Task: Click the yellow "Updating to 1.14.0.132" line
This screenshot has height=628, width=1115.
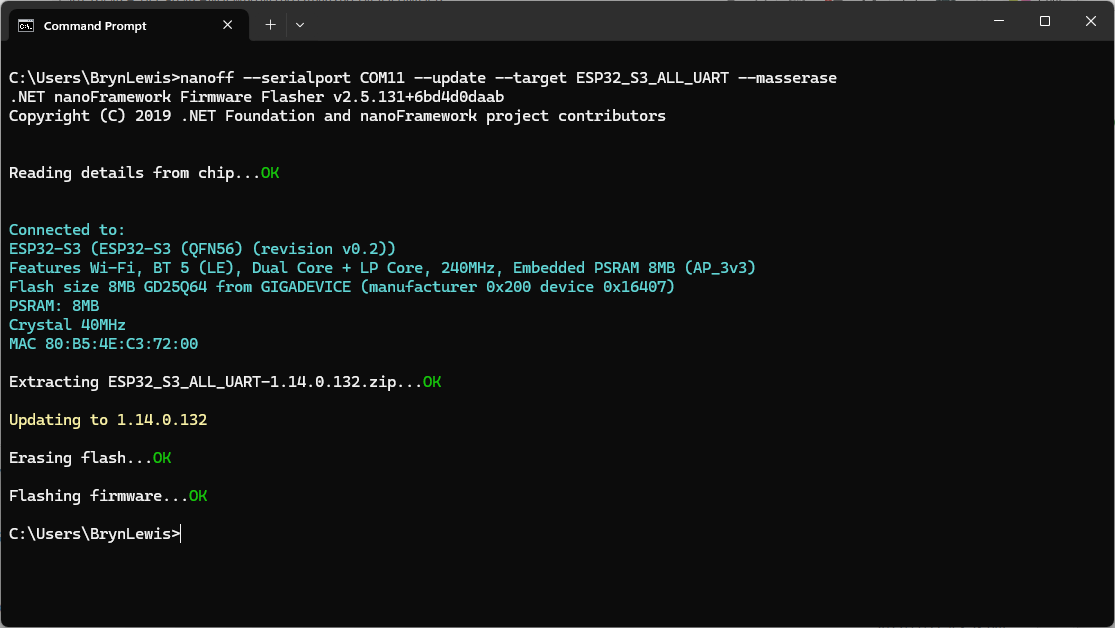Action: 108,420
